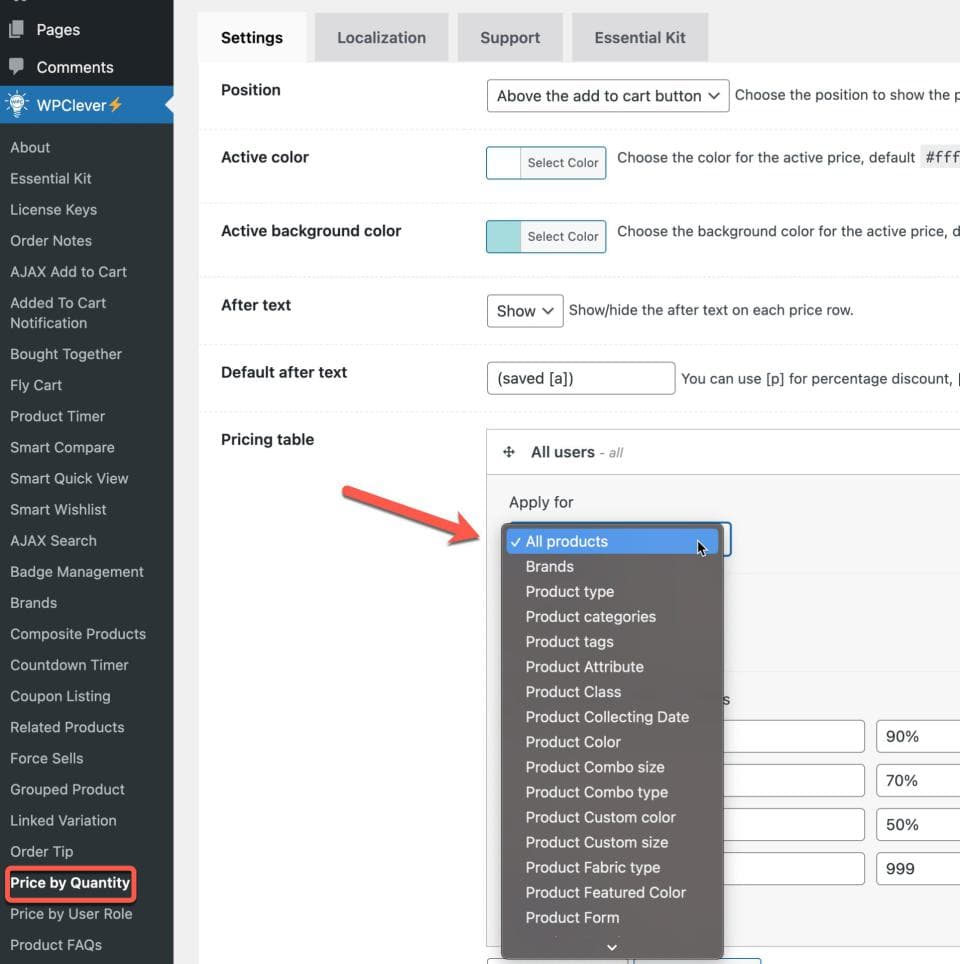
Task: Open Bought Together in sidebar
Action: (66, 354)
